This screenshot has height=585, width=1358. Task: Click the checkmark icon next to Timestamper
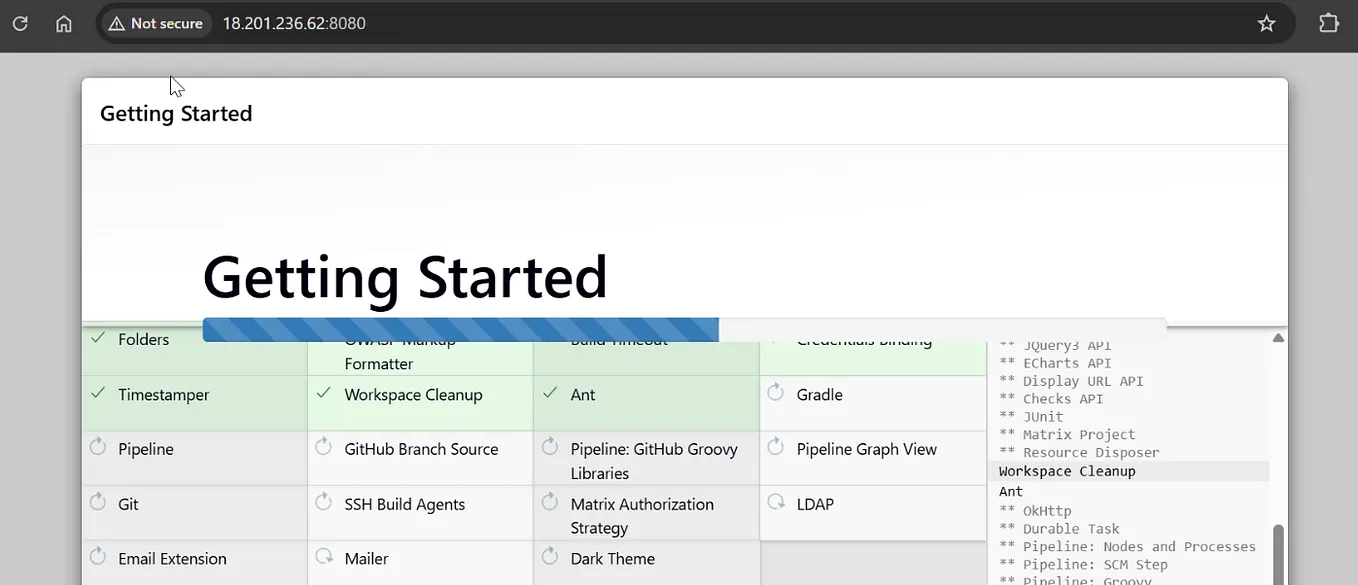[x=97, y=395]
